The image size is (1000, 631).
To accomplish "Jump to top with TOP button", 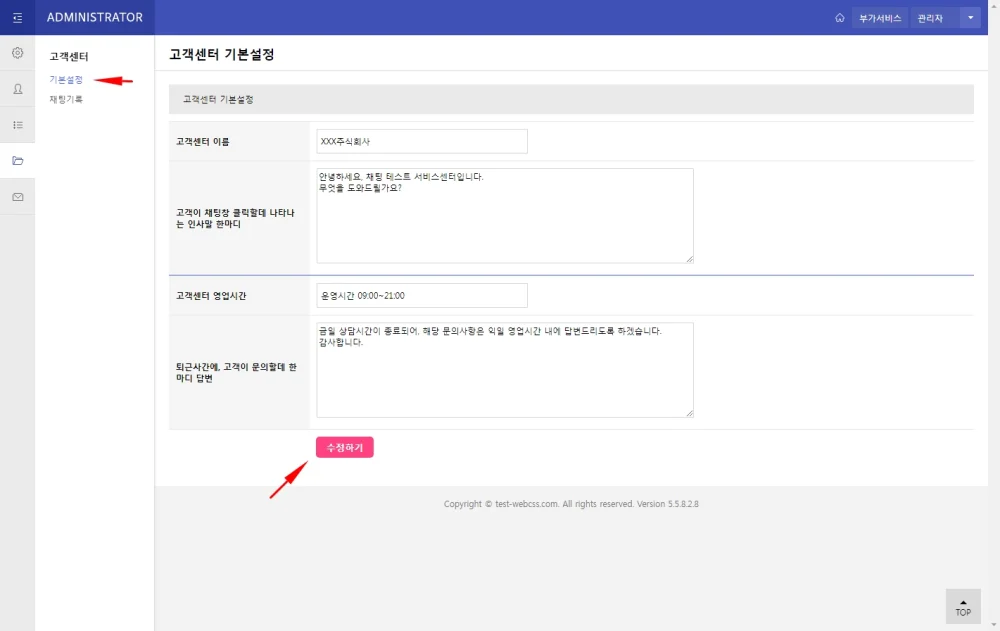I will [x=963, y=606].
